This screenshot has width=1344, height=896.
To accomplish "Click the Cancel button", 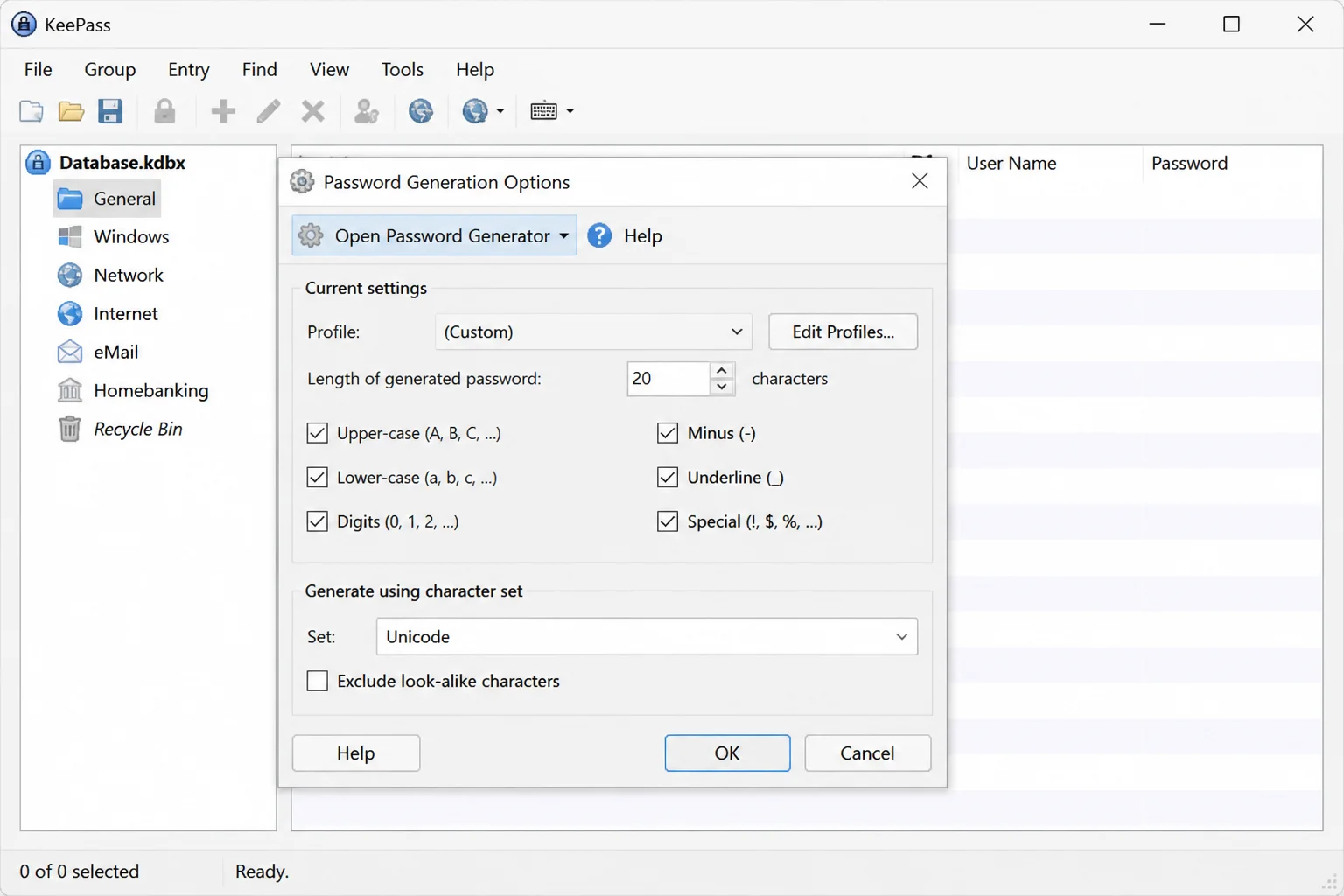I will (867, 752).
